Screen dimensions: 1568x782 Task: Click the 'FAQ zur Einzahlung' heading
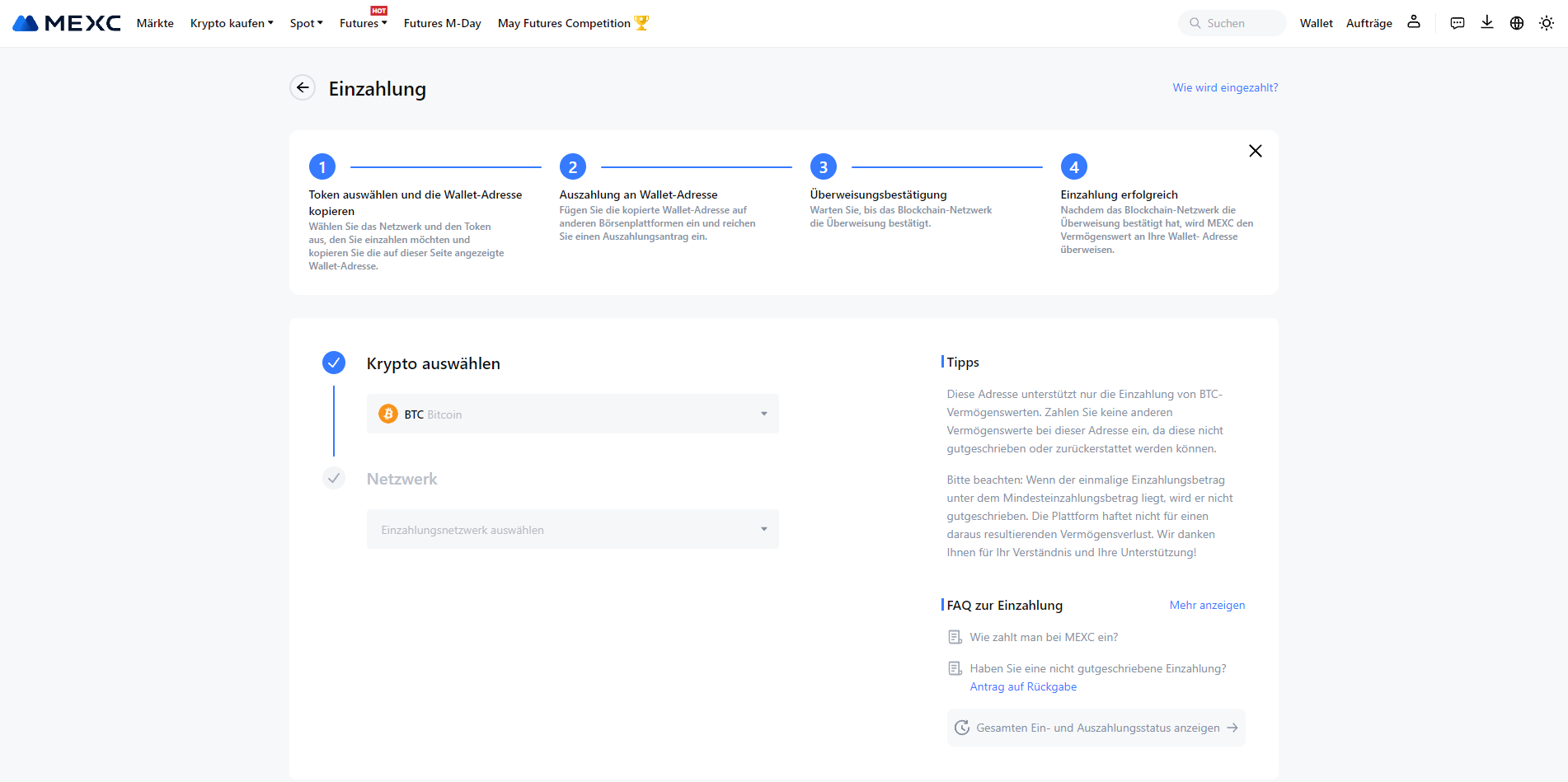tap(1005, 605)
